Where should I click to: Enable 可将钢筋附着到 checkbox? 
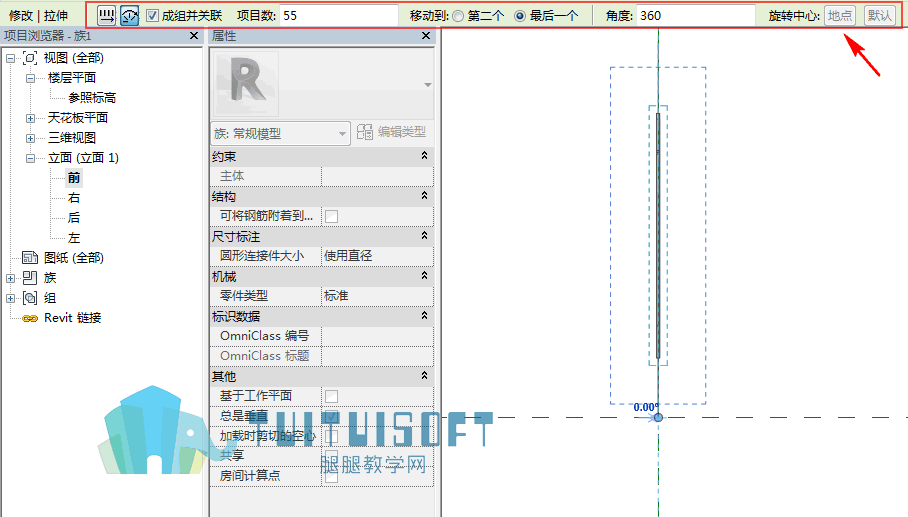(x=331, y=217)
